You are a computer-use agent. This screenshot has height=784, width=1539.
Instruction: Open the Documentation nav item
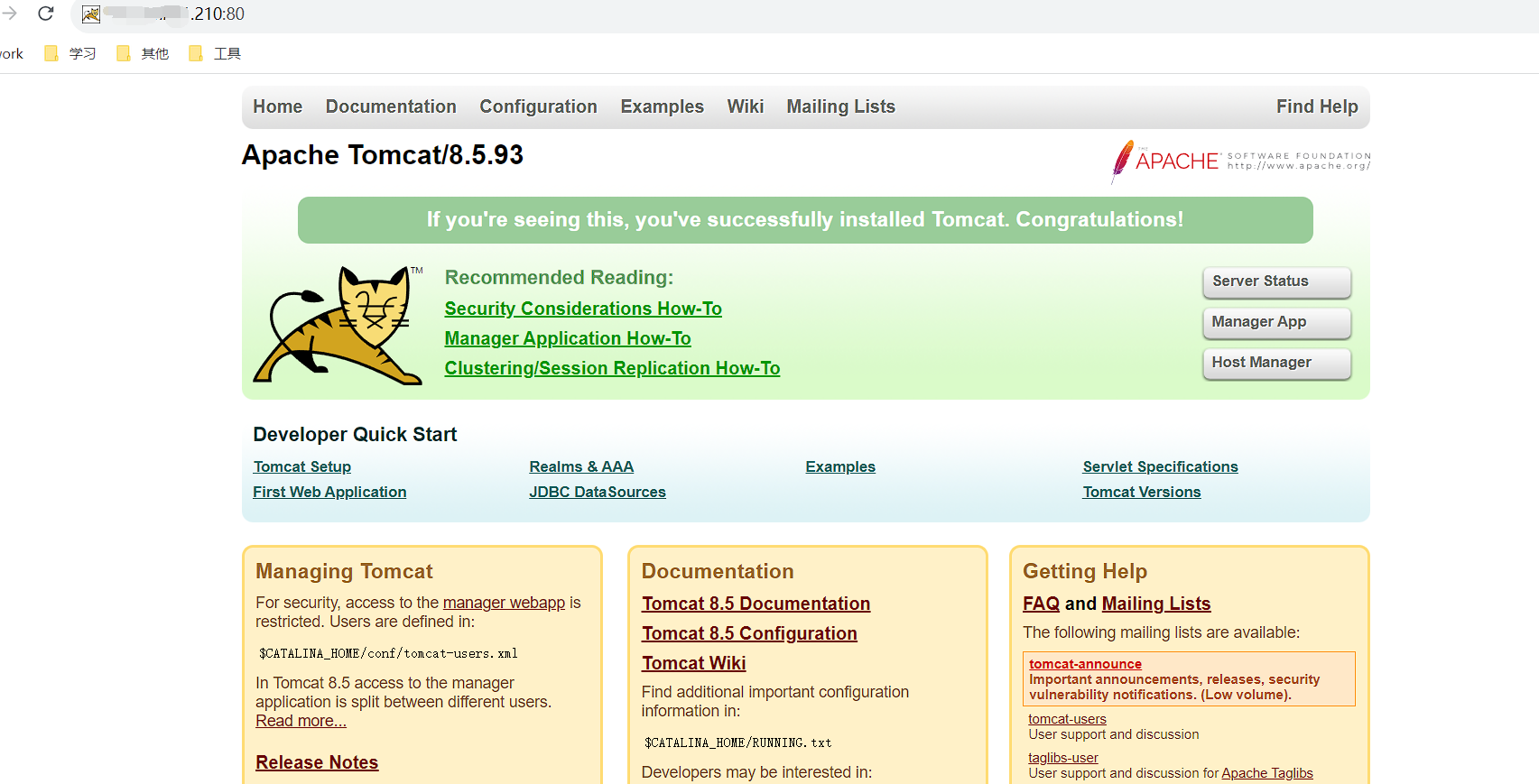coord(391,106)
